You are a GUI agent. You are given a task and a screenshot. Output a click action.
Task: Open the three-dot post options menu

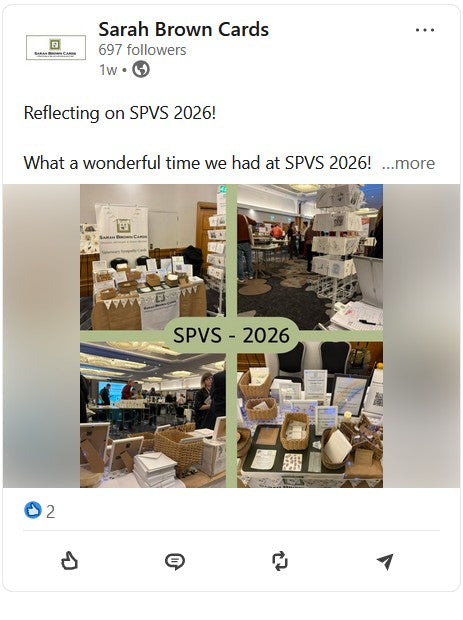click(x=425, y=30)
